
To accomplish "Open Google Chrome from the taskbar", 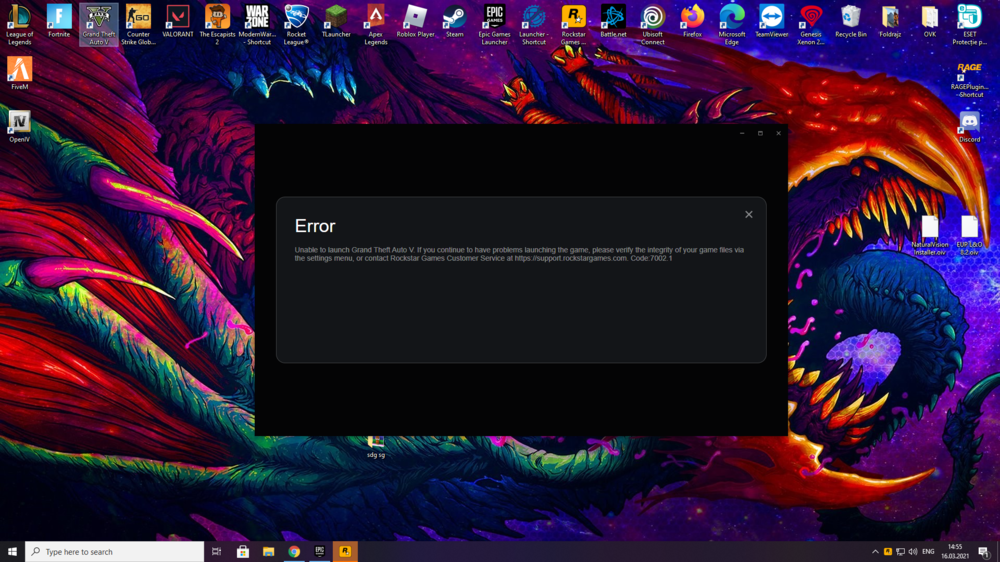I will pyautogui.click(x=294, y=551).
